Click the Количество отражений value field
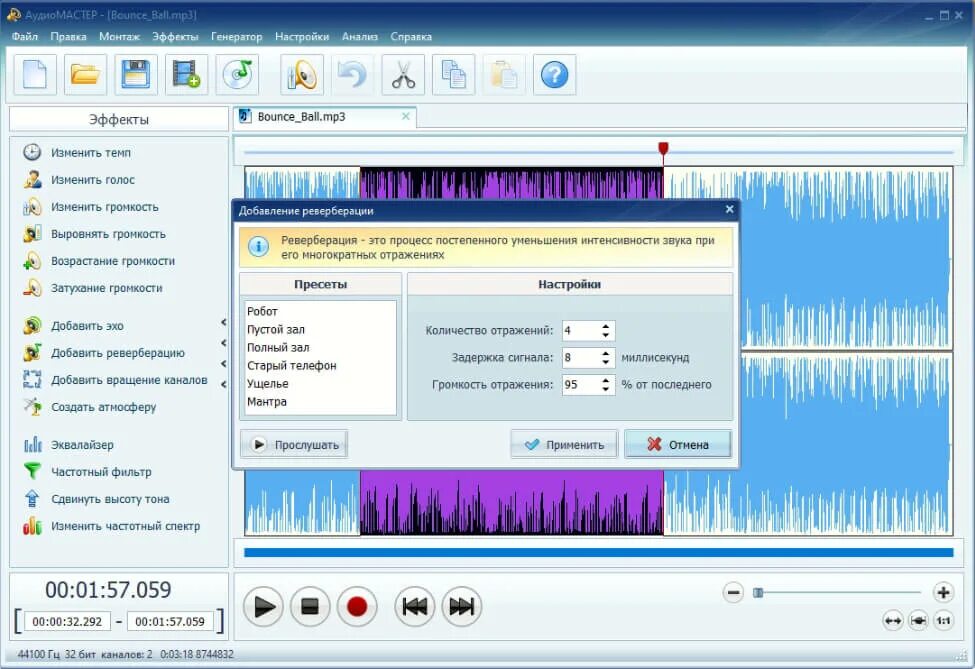This screenshot has height=669, width=975. coord(581,331)
